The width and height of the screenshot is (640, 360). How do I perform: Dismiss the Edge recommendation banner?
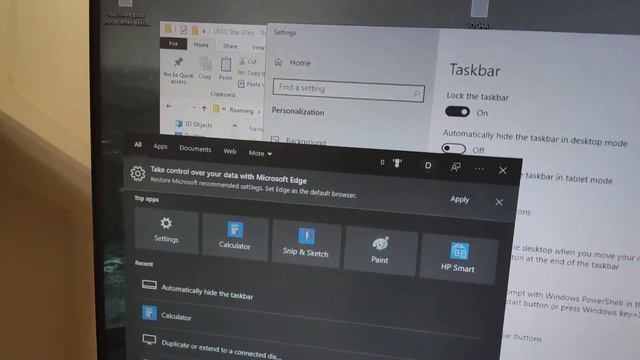coord(499,202)
